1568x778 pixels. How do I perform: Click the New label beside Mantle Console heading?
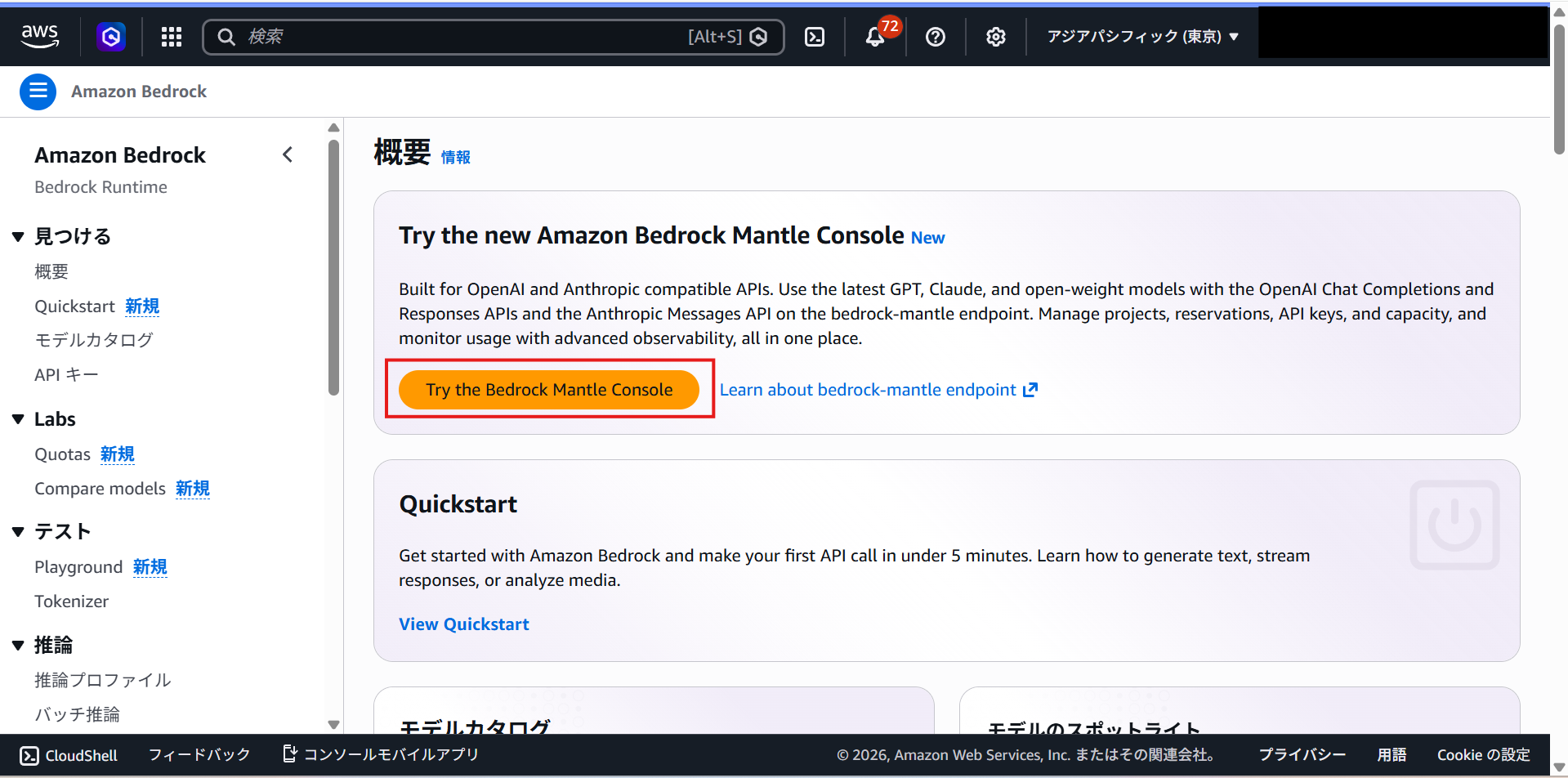[928, 238]
